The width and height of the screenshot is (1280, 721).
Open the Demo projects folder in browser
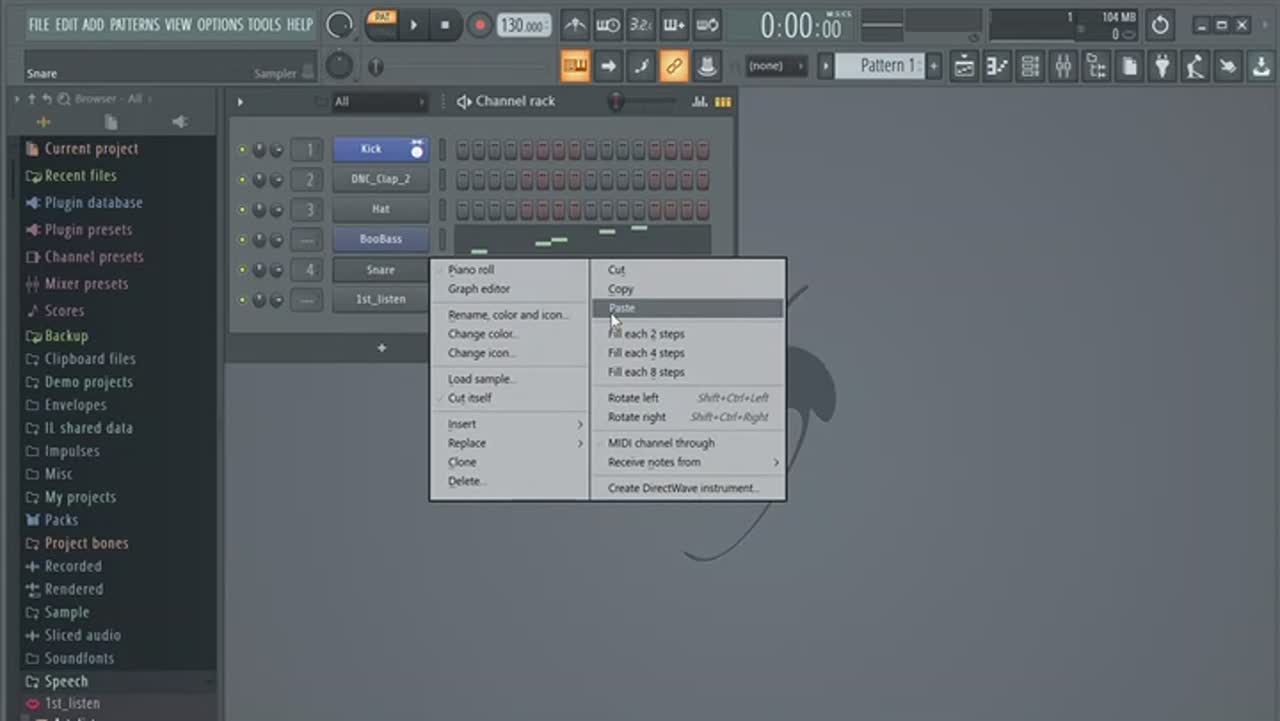[x=88, y=382]
